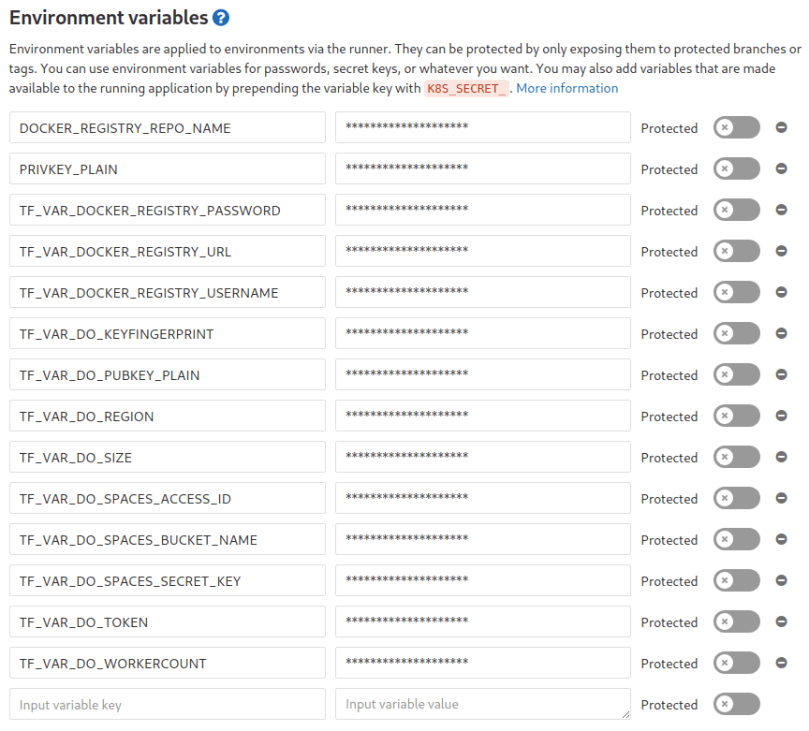
Task: Delete the TF_VAR_DO_TOKEN variable row
Action: (781, 622)
